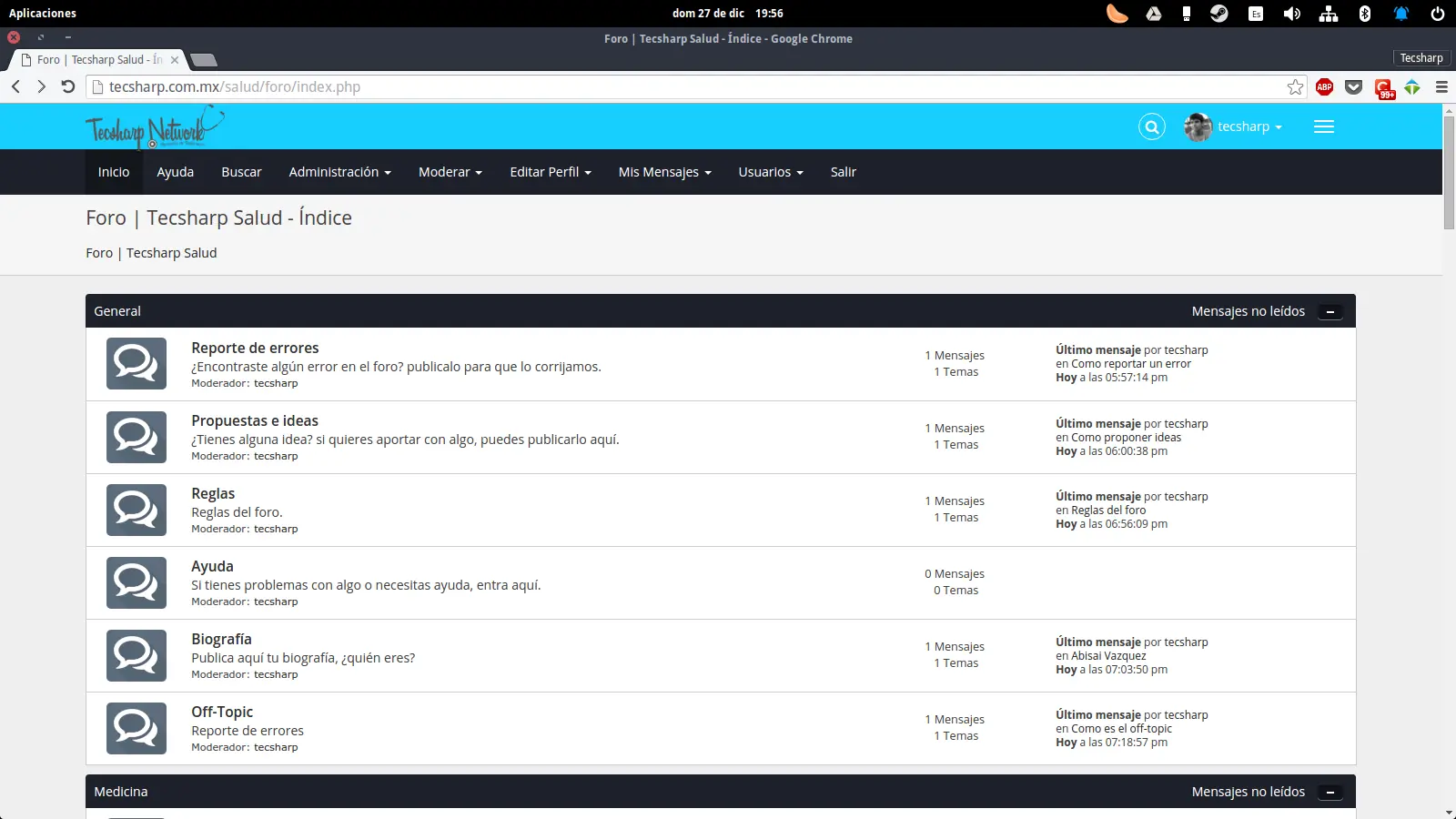The height and width of the screenshot is (819, 1456).
Task: Open the tecsharp user dropdown
Action: (x=1249, y=126)
